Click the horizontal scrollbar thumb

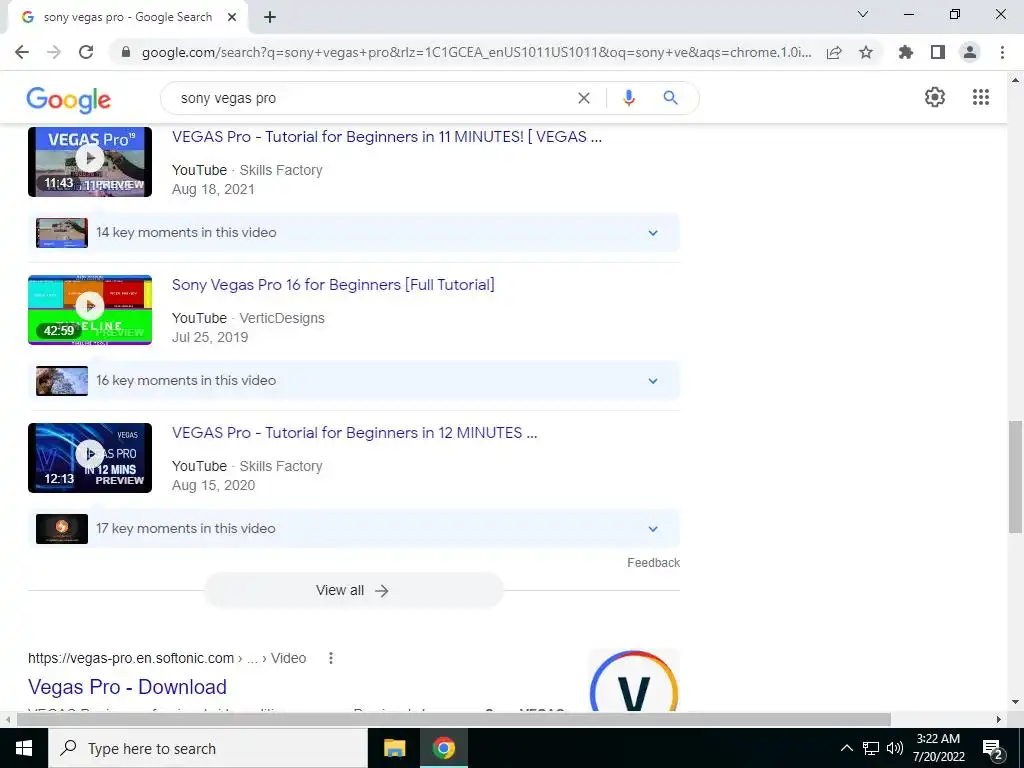tap(454, 720)
